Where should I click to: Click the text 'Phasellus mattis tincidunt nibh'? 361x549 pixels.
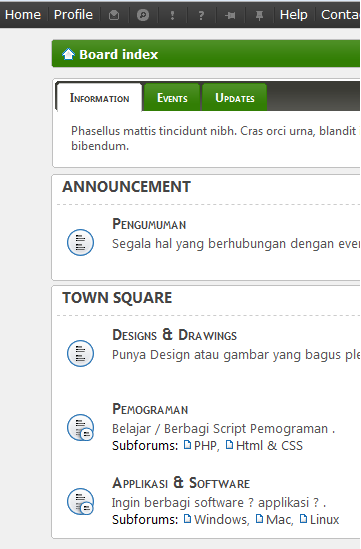154,131
